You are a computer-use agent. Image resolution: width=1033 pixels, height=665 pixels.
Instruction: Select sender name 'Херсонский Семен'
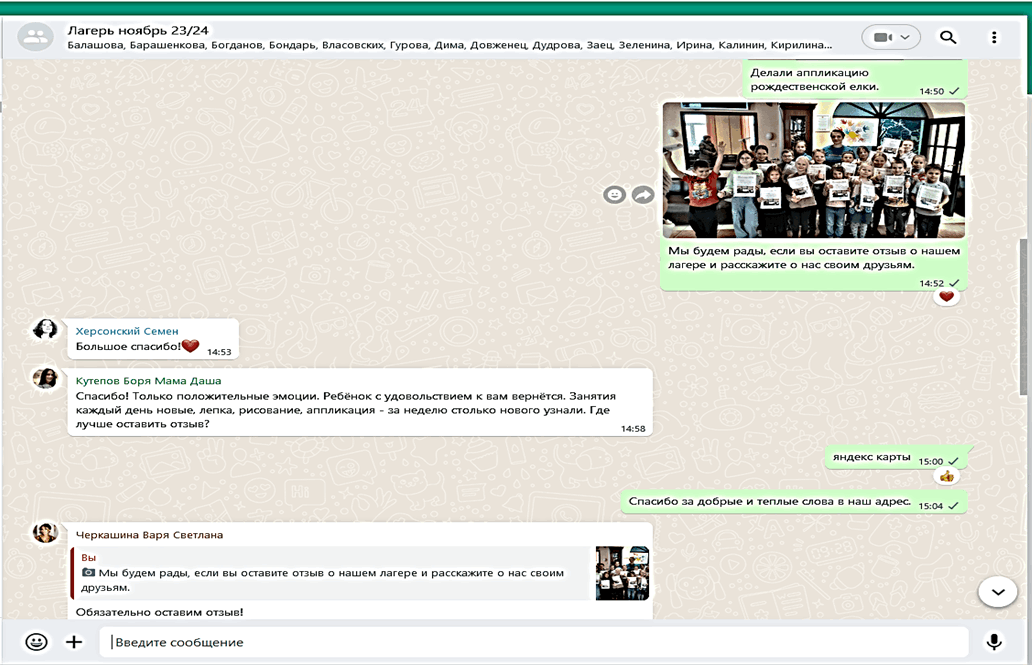(127, 331)
